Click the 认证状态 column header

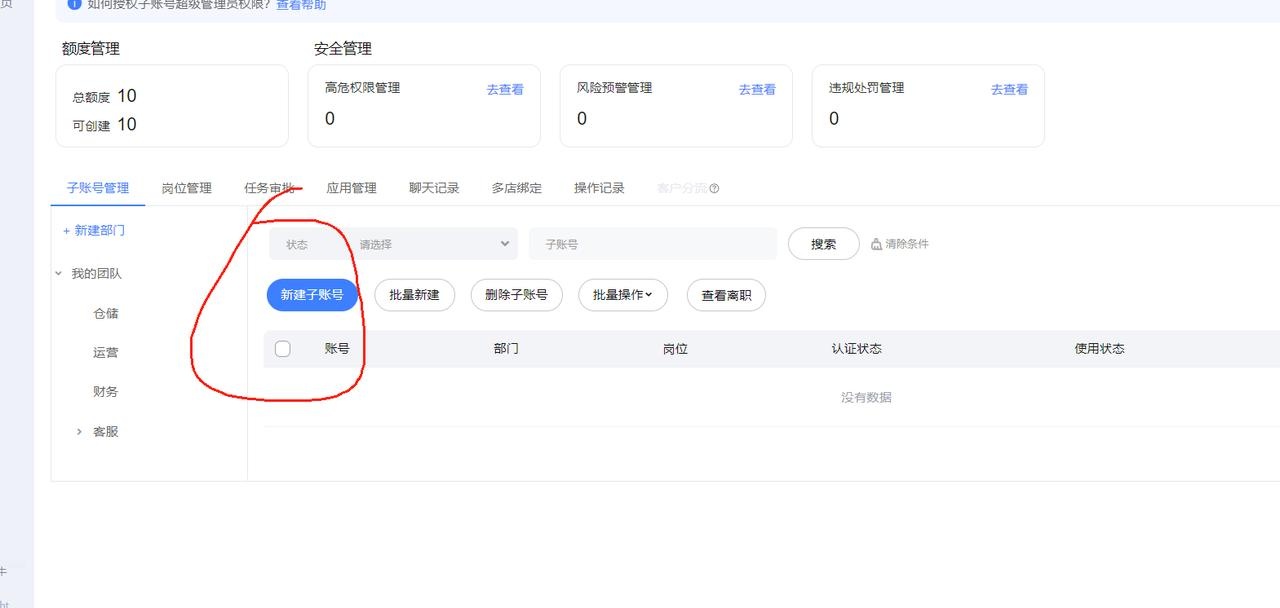[x=857, y=349]
